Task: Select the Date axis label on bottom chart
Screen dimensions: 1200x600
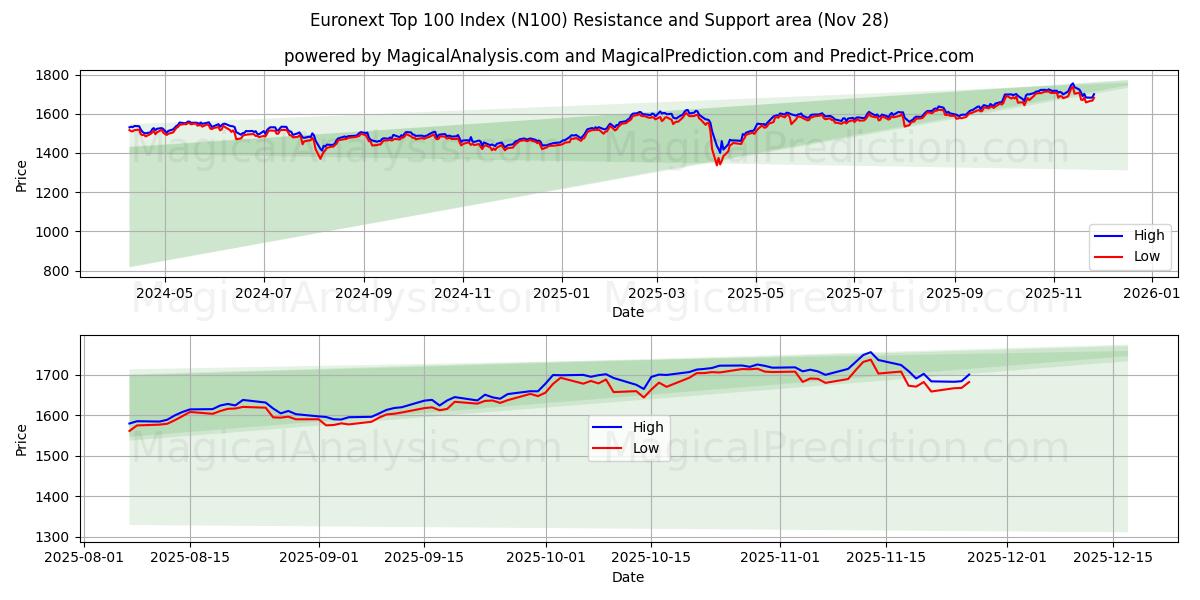Action: point(628,577)
